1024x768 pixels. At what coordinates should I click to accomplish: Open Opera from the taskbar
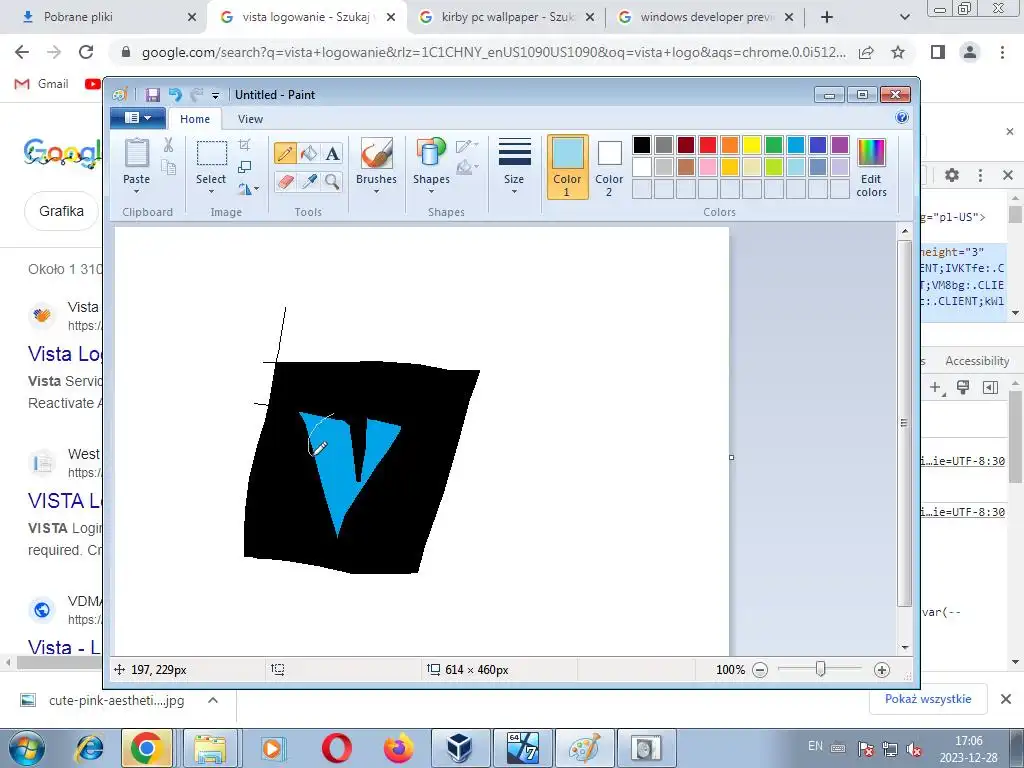point(337,748)
